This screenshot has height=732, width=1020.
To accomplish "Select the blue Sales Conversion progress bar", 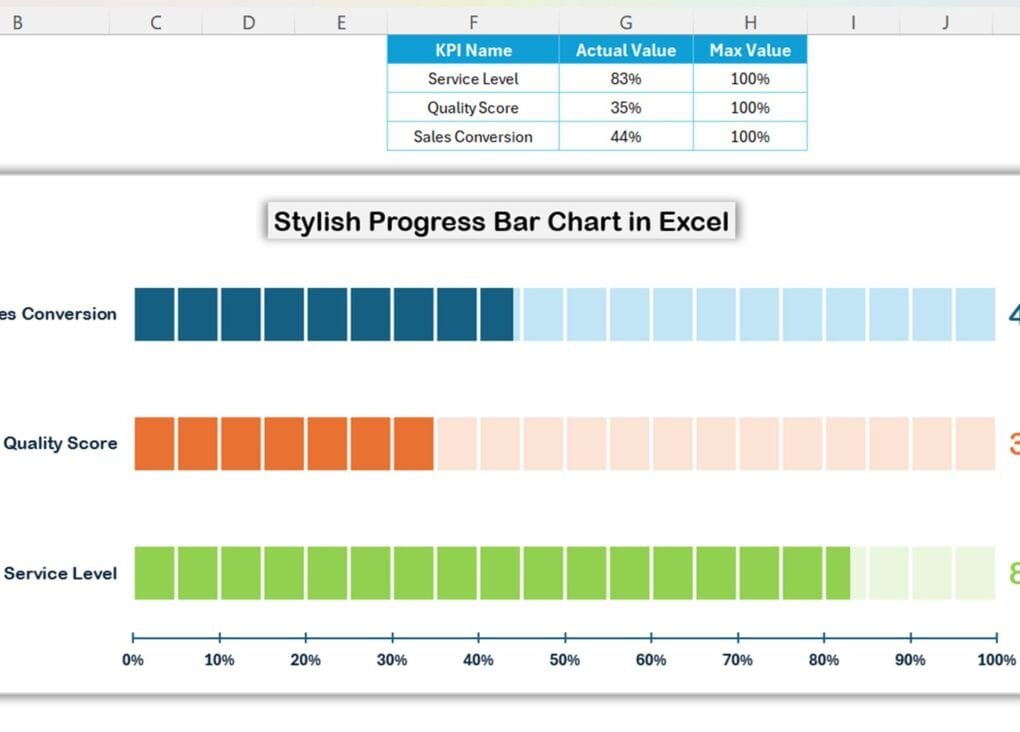I will pos(320,313).
